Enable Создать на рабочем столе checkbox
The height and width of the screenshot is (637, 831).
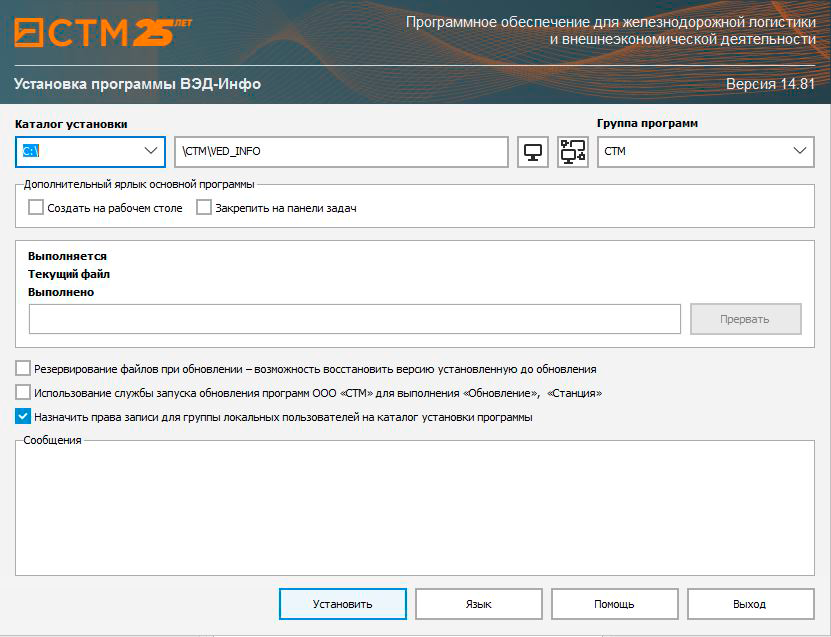[36, 207]
